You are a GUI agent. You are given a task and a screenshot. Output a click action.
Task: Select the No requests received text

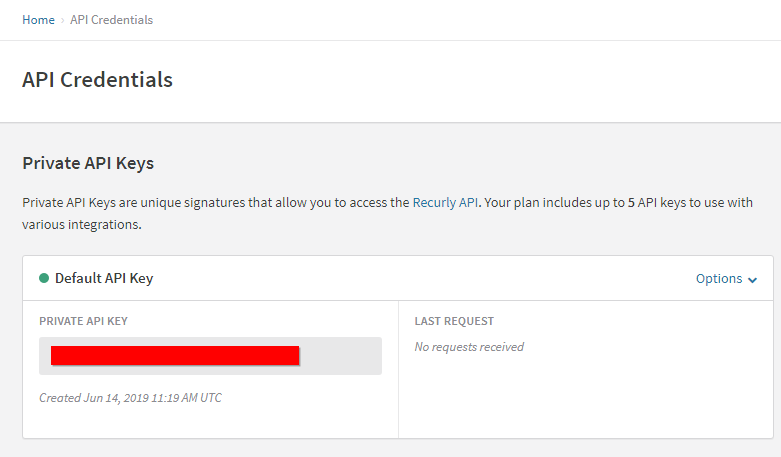coord(469,347)
